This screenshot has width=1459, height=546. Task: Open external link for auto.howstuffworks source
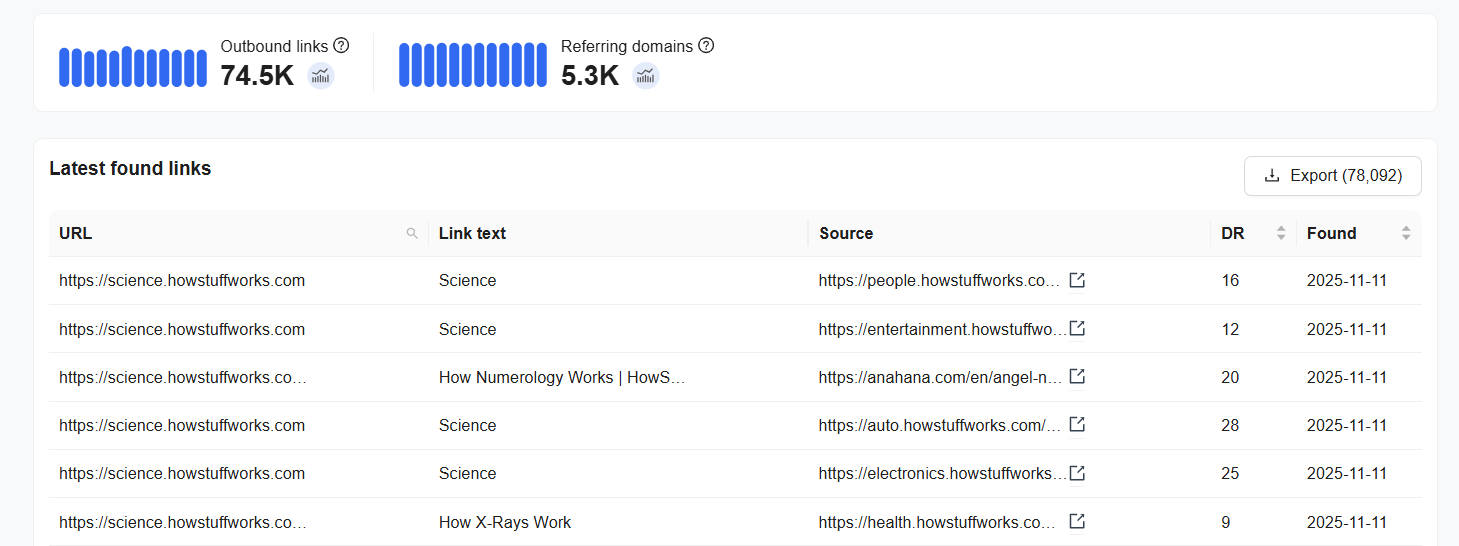click(1077, 425)
